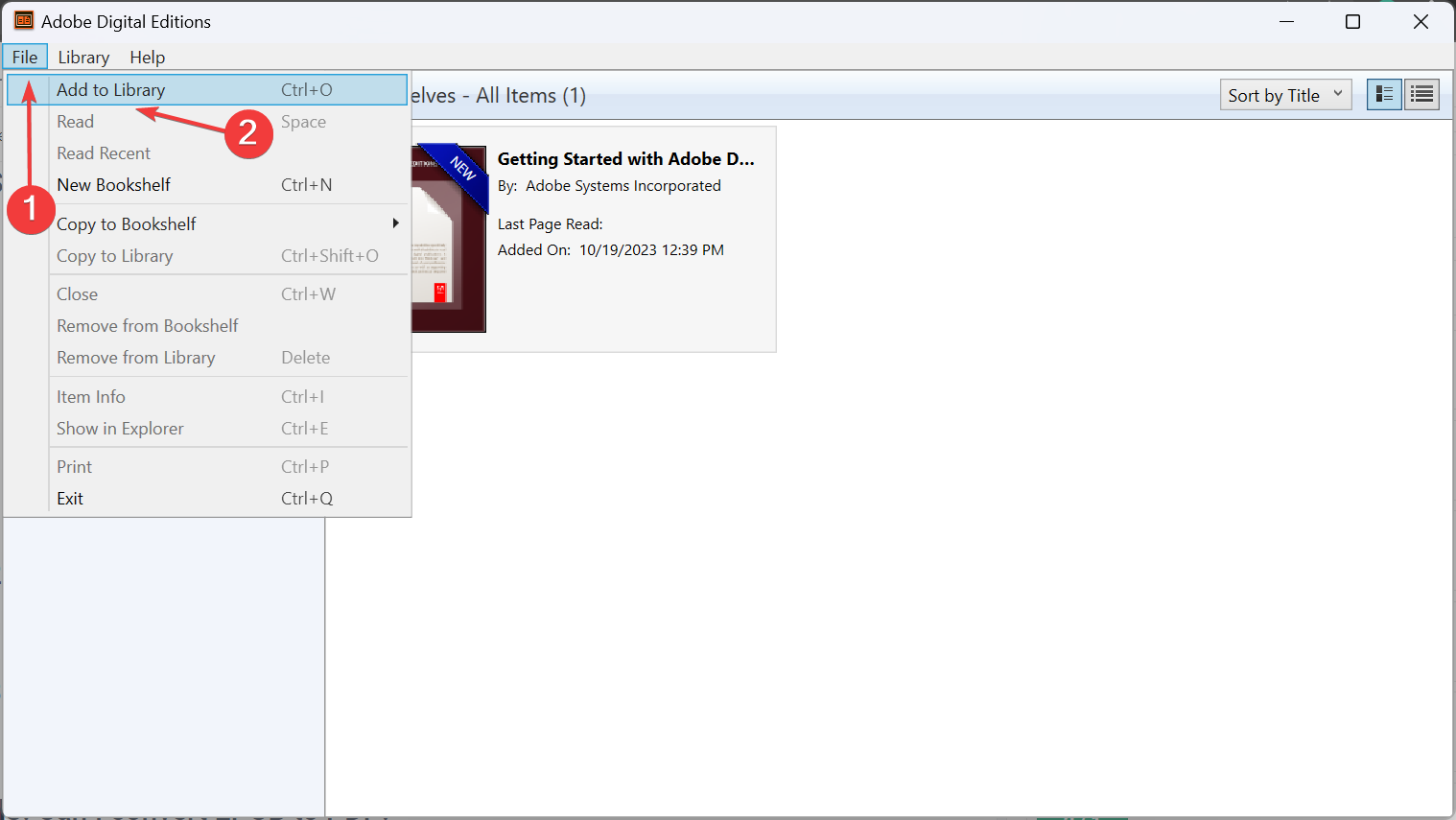This screenshot has width=1456, height=820.
Task: Expand the Copy to Bookshelf submenu
Action: click(x=207, y=224)
